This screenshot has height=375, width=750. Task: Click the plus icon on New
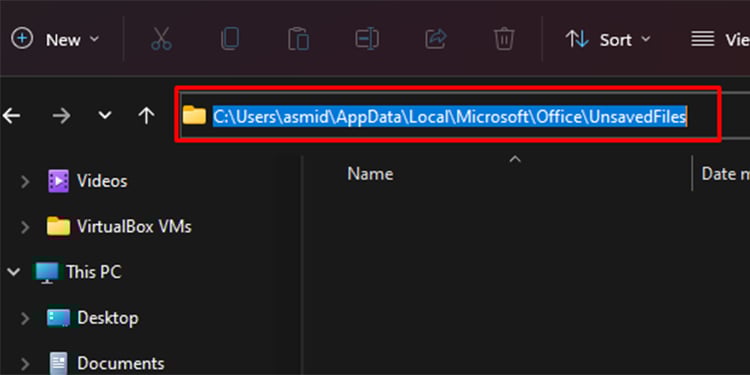22,38
